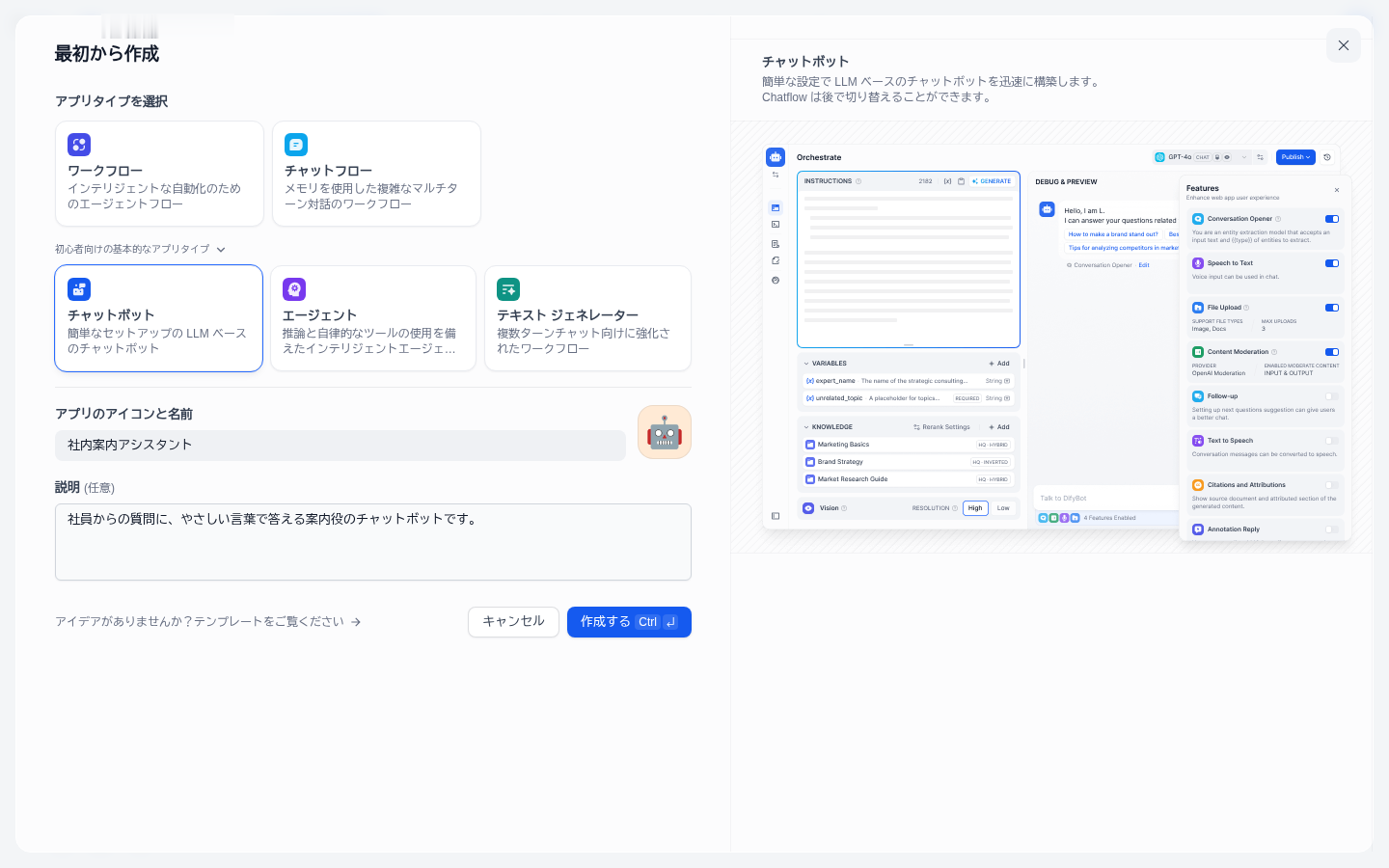Toggle File Upload switch in preview

pos(1332,308)
